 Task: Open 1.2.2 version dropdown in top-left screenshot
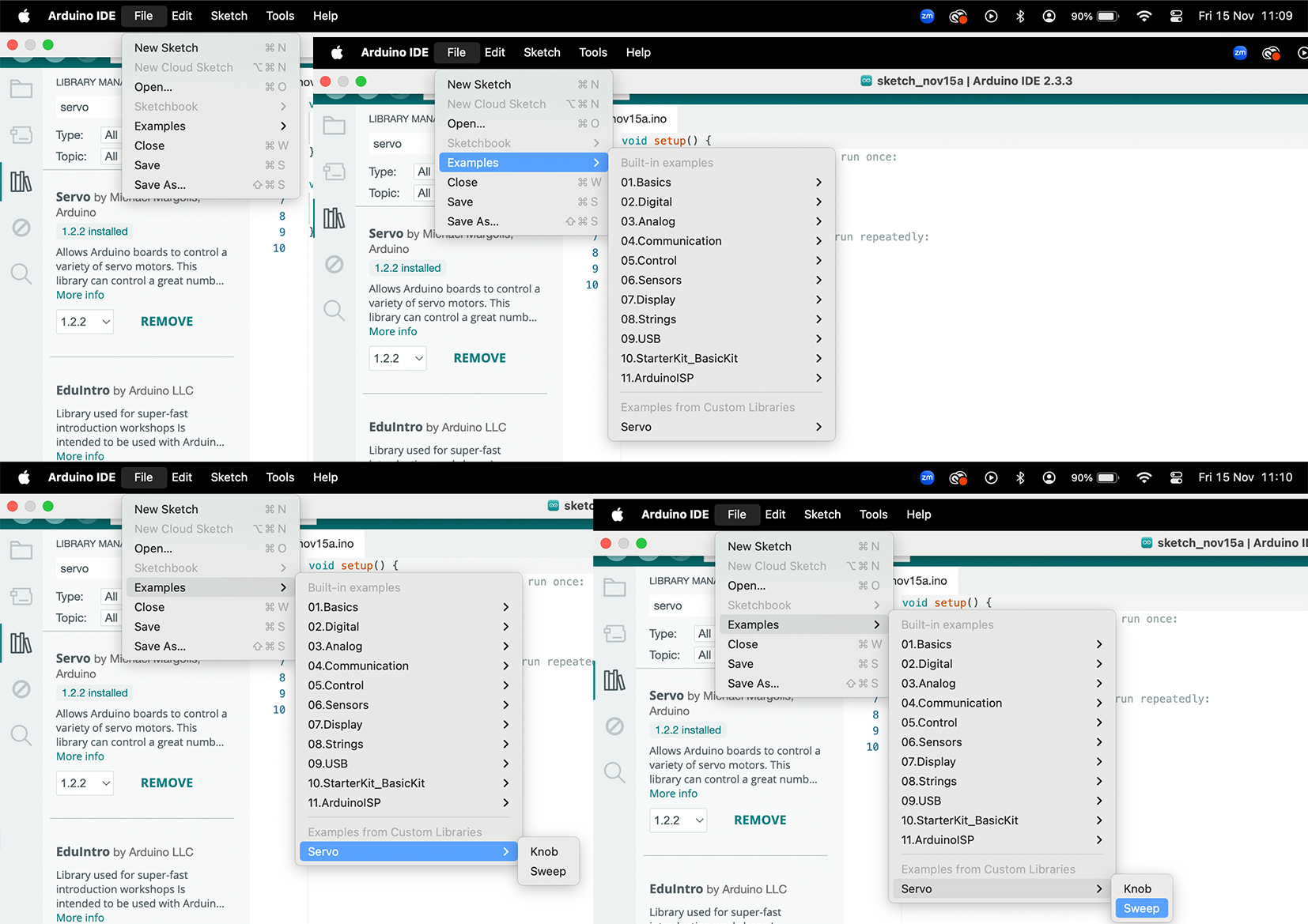click(85, 322)
